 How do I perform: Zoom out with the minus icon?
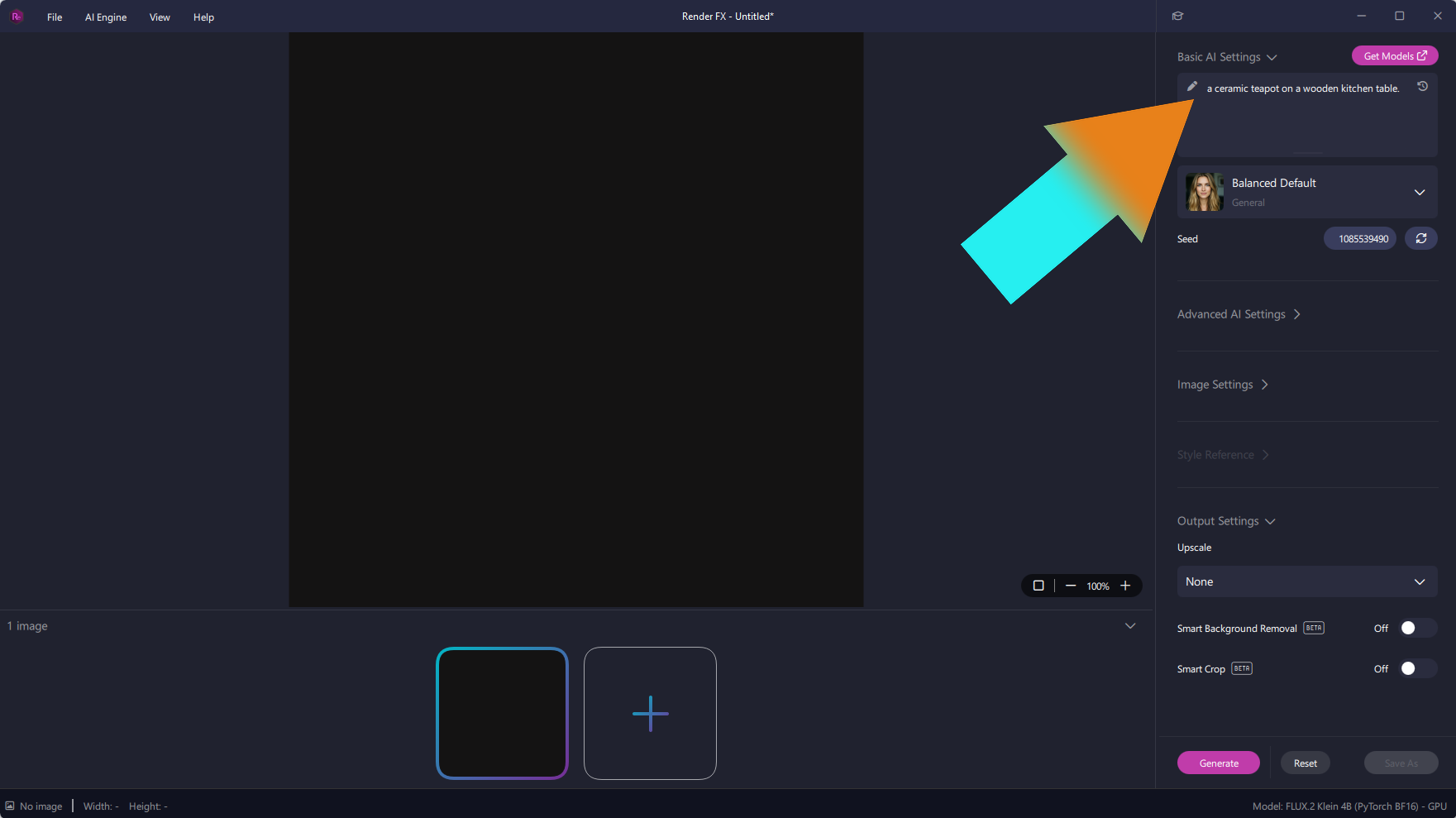pyautogui.click(x=1071, y=586)
